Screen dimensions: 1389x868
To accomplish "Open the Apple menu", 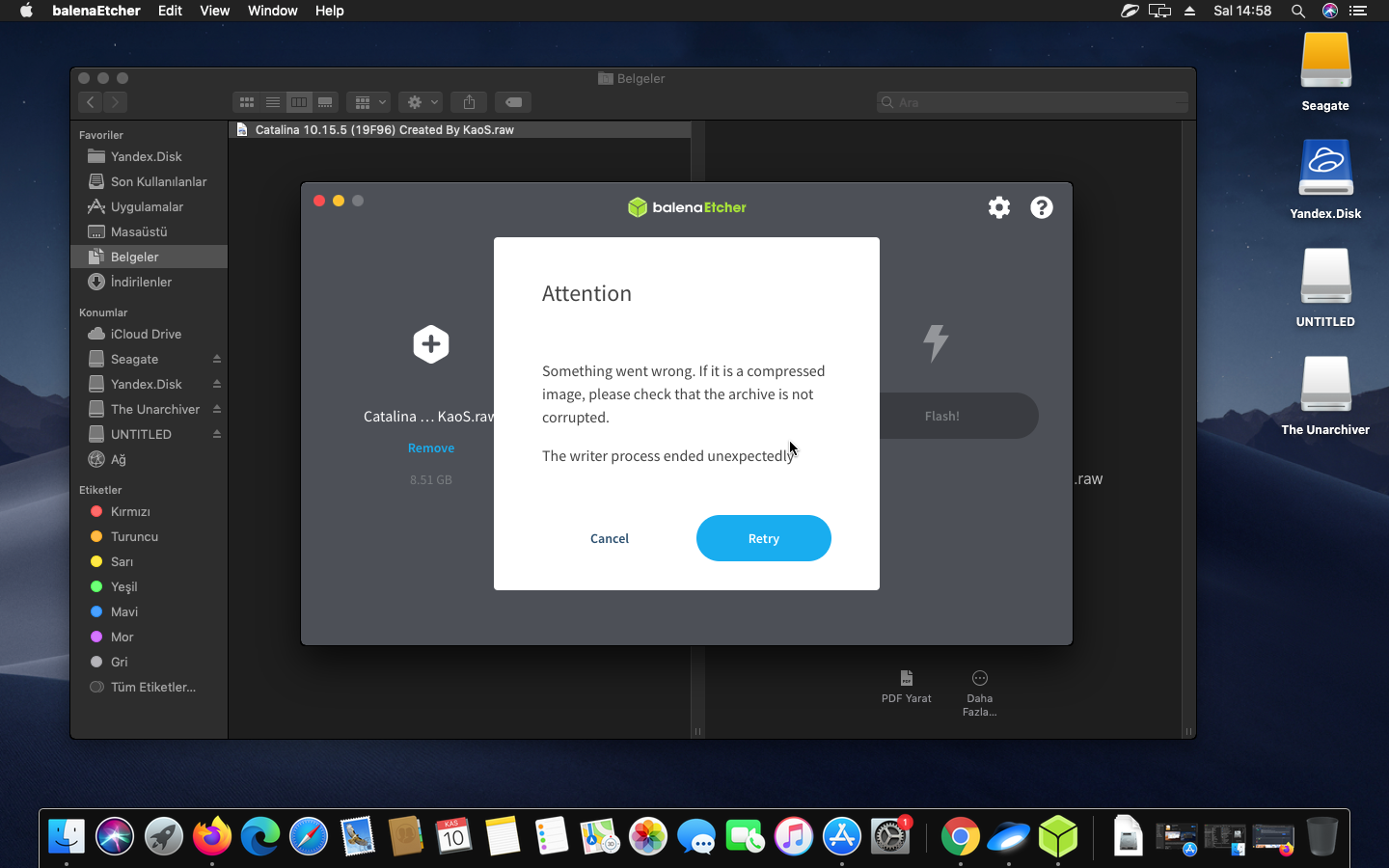I will pyautogui.click(x=26, y=11).
